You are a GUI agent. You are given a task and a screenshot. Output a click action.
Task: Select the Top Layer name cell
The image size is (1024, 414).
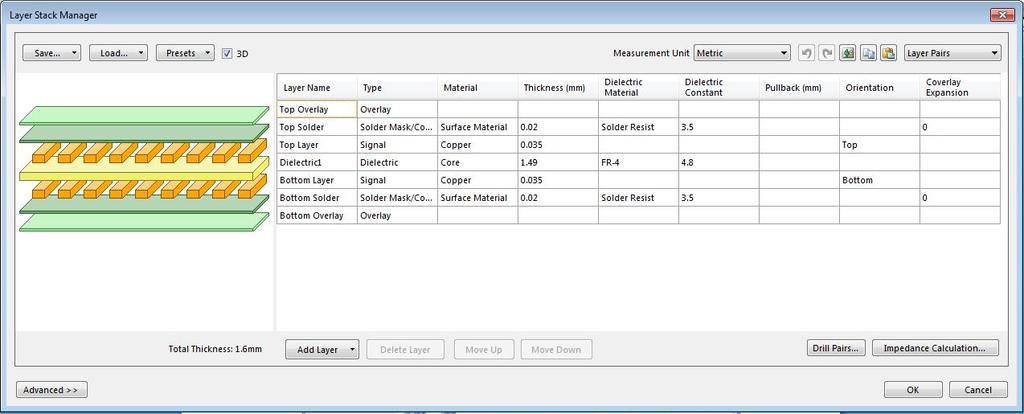point(317,144)
